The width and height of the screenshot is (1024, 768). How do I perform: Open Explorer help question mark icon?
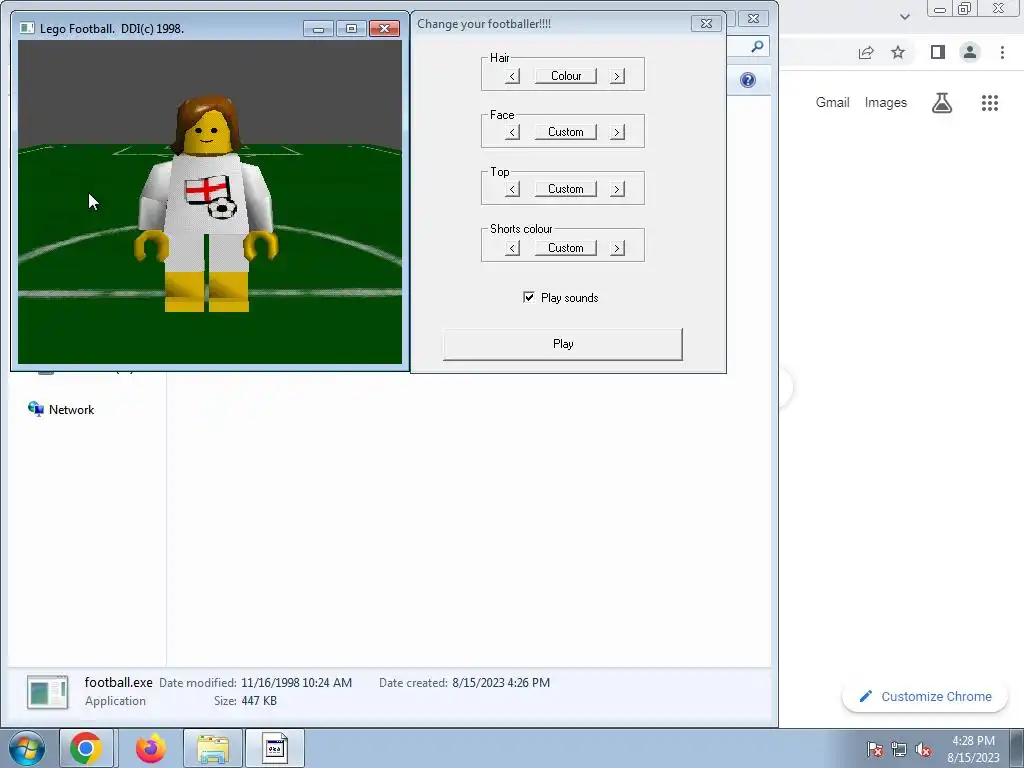pos(748,80)
